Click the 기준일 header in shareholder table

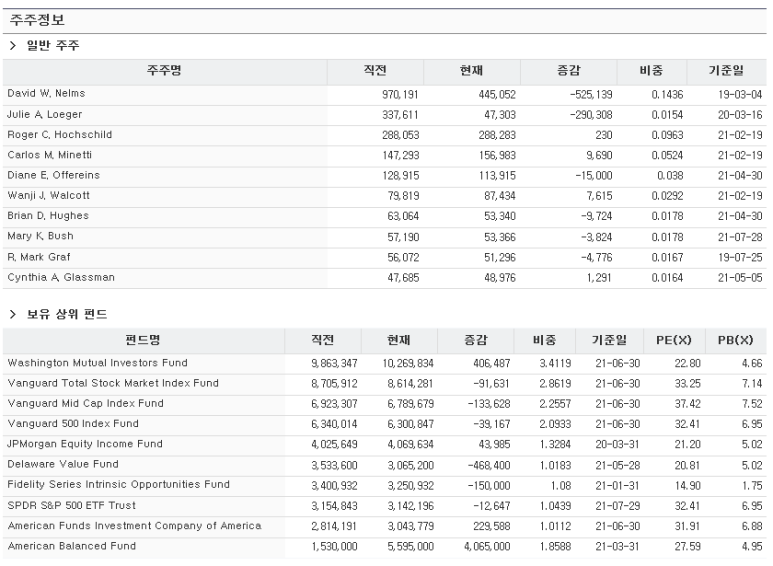pos(726,71)
